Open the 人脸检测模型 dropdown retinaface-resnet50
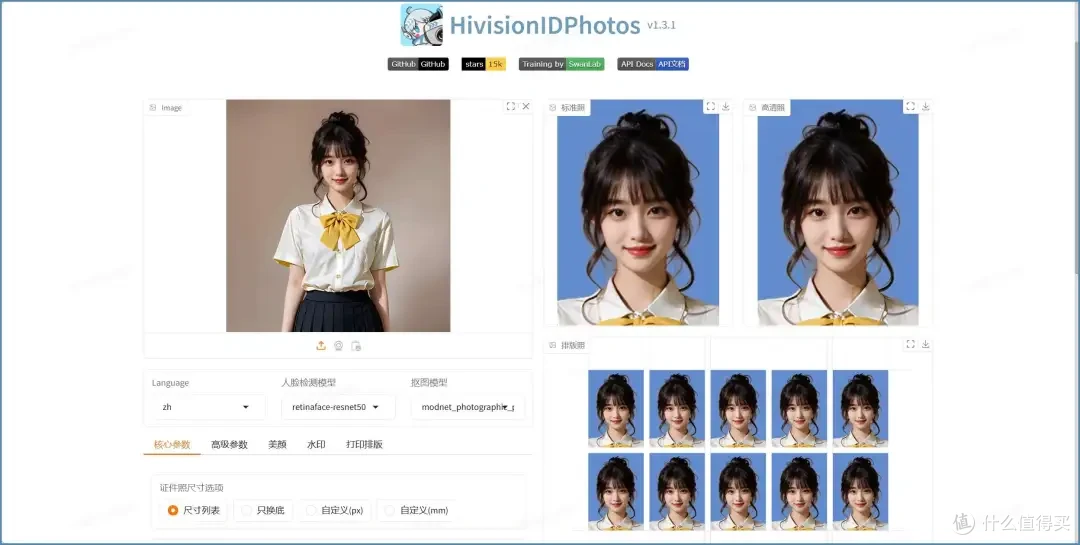This screenshot has width=1080, height=545. [x=338, y=407]
